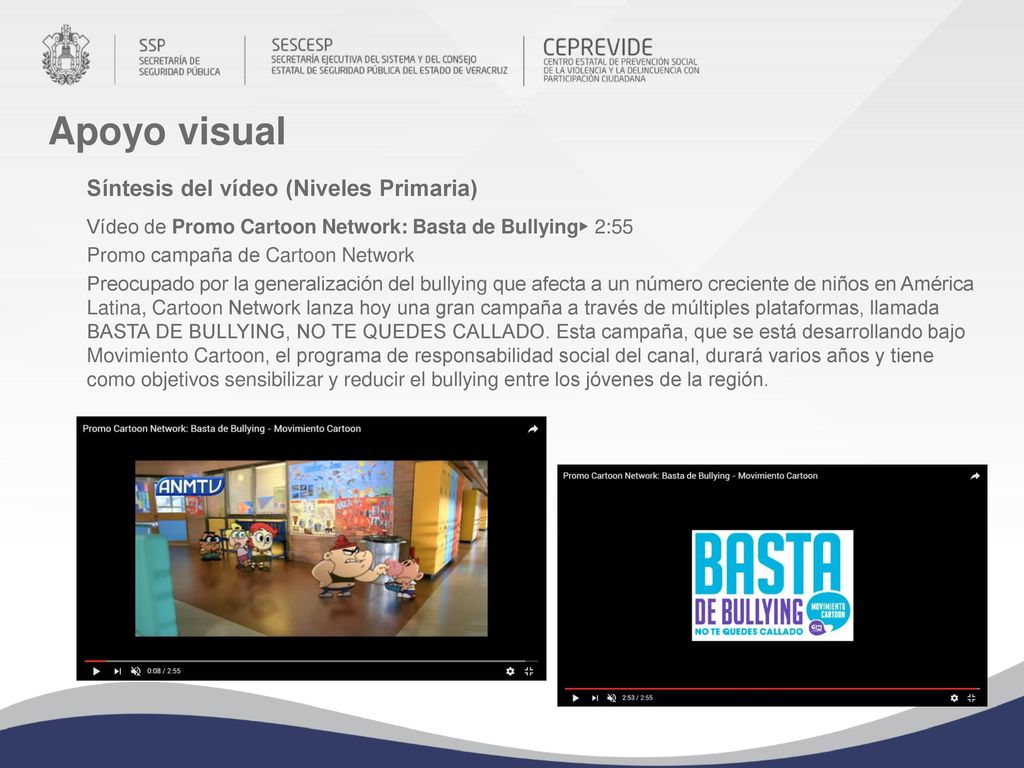Click the right video title text
Screen dimensions: 1024x768
pos(690,476)
